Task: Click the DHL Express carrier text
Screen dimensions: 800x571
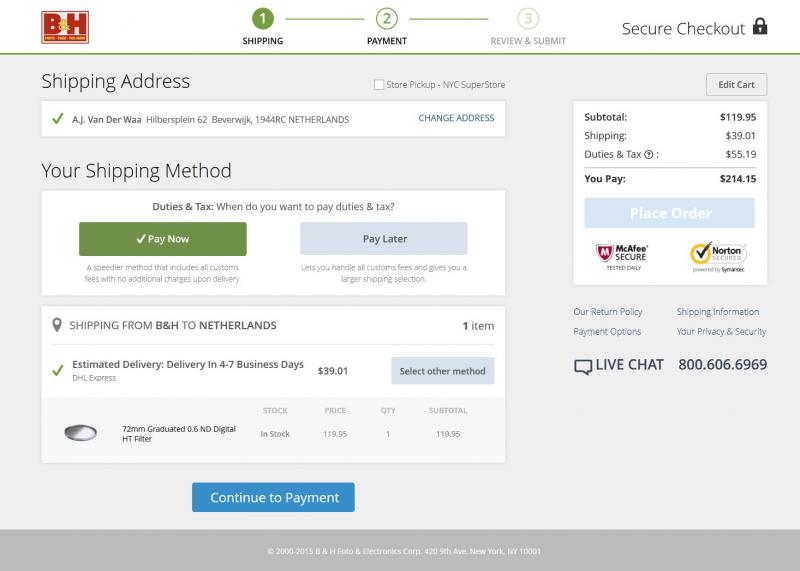Action: [x=94, y=378]
